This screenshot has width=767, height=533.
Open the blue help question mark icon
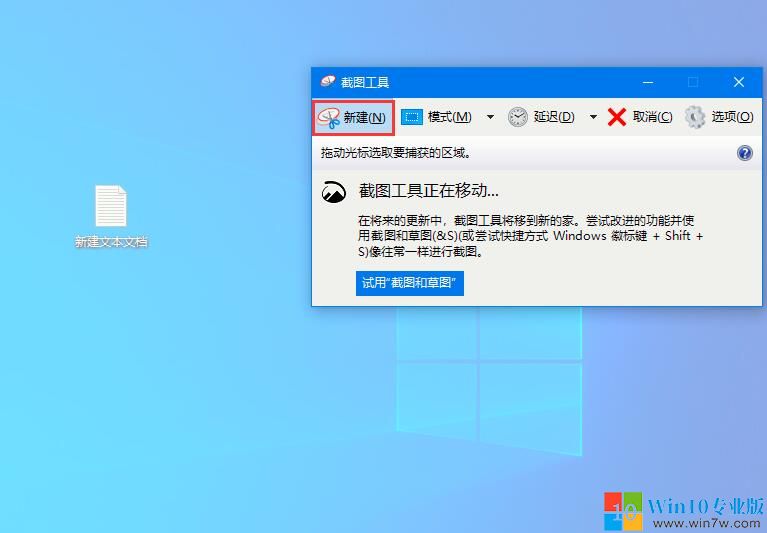tap(744, 153)
